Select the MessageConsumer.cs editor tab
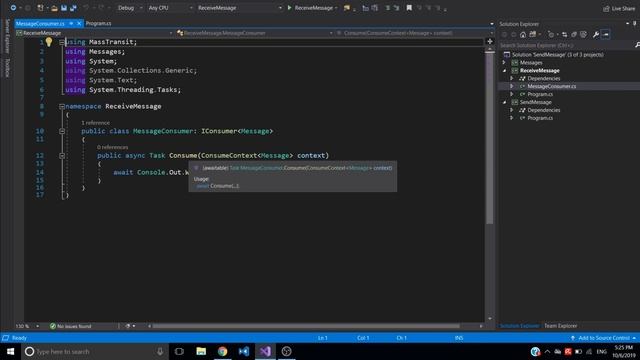Viewport: 640px width, 360px height. tap(40, 23)
